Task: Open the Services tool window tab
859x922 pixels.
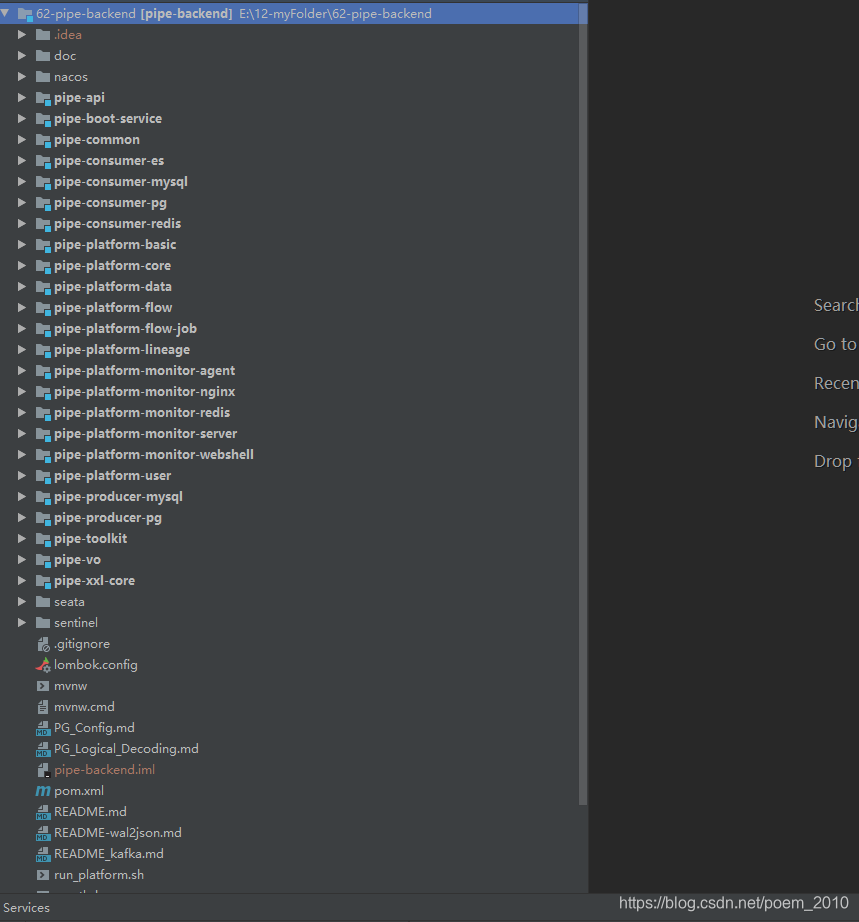Action: coord(26,908)
